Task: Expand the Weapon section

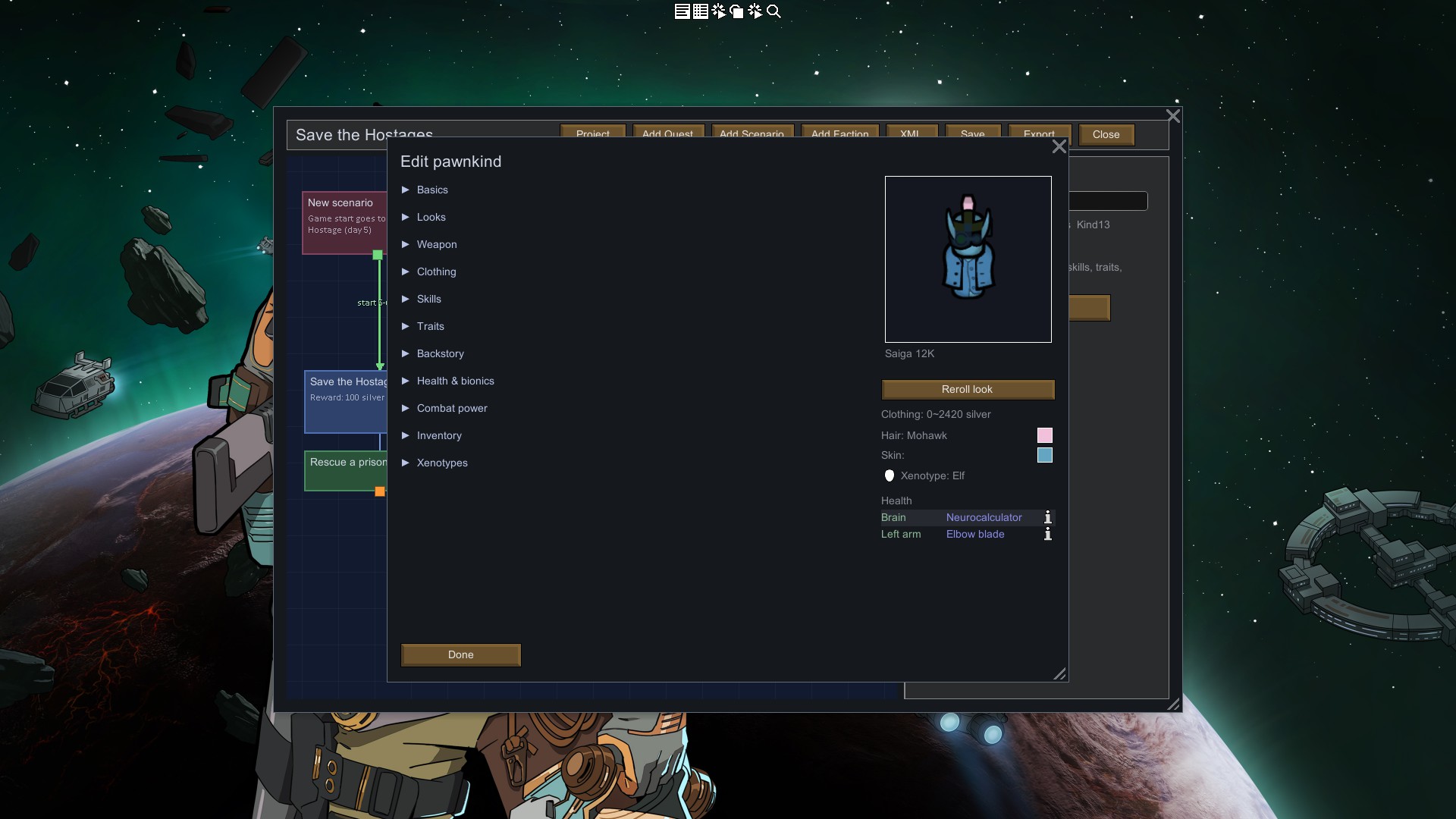Action: [x=429, y=244]
